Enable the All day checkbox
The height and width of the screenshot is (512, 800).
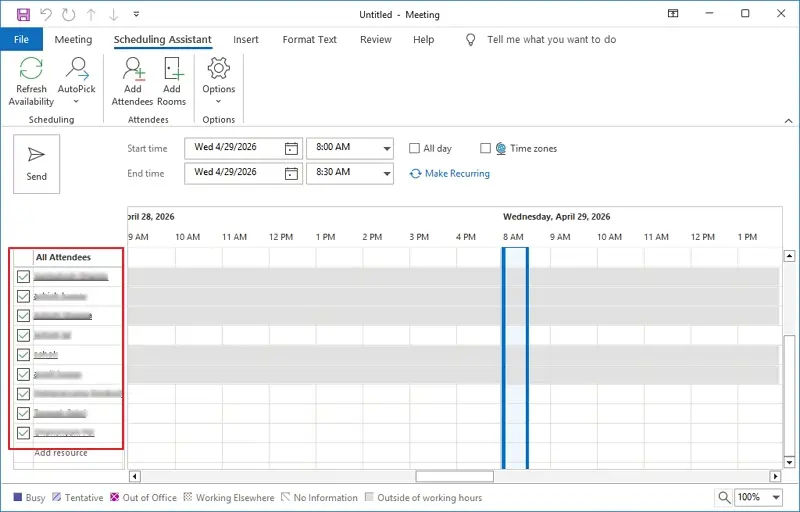coord(414,148)
